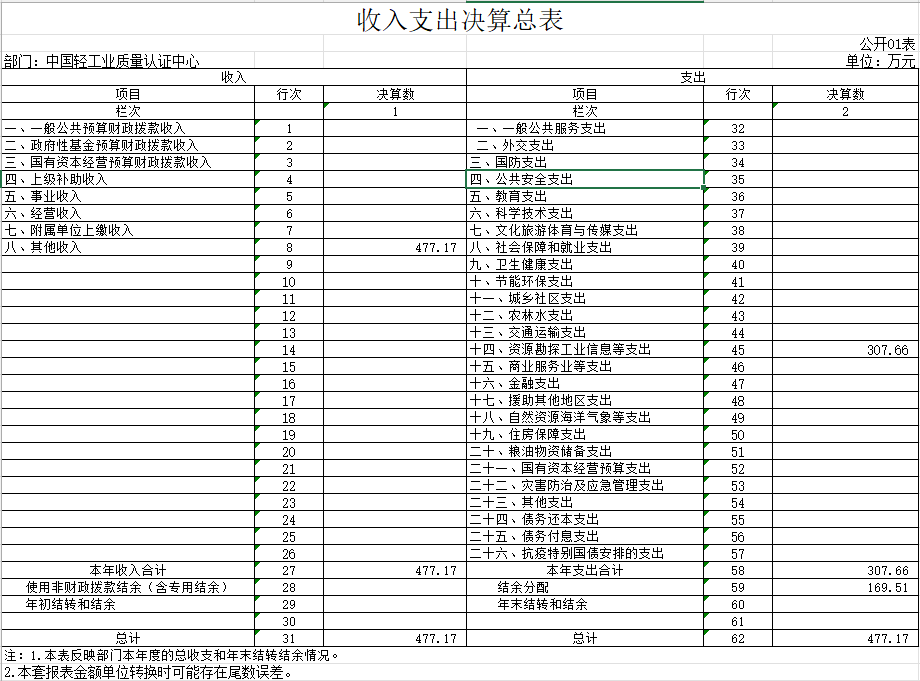Image resolution: width=920 pixels, height=681 pixels.
Task: Select the cell 二、外交支出
Action: click(585, 145)
